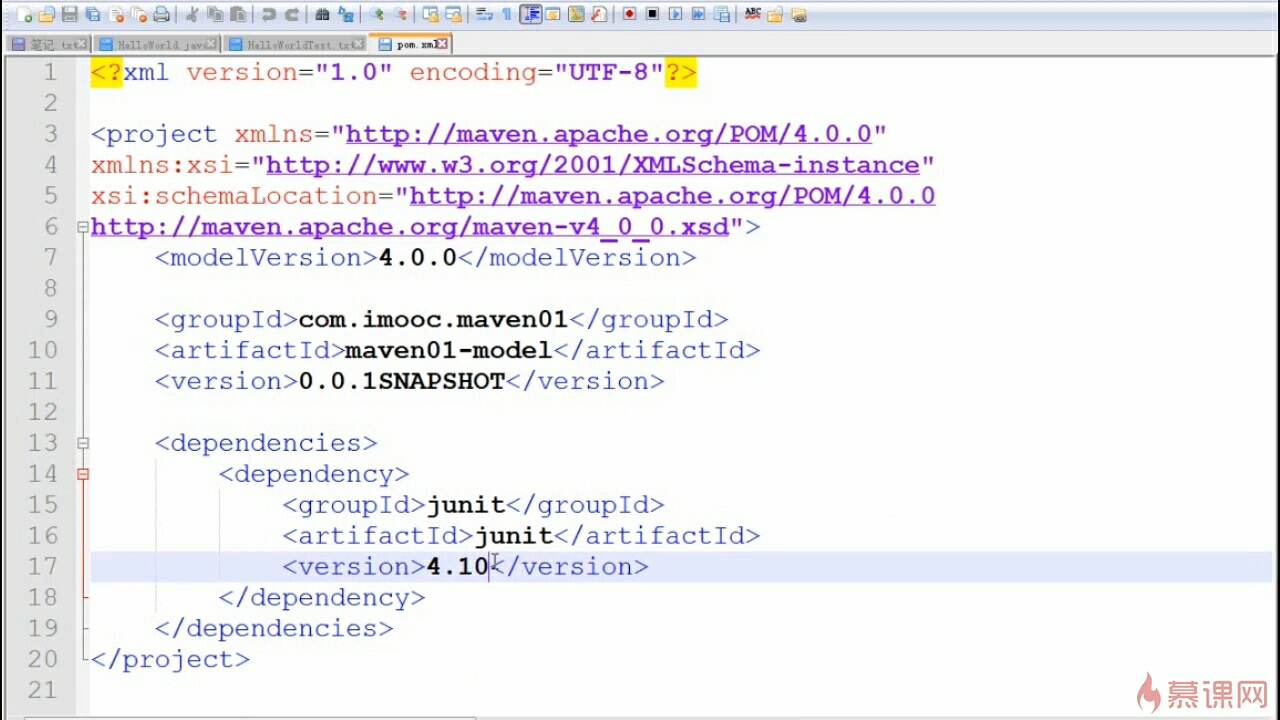Click the Open file folder icon
Screen dimensions: 1280x720
(47, 14)
